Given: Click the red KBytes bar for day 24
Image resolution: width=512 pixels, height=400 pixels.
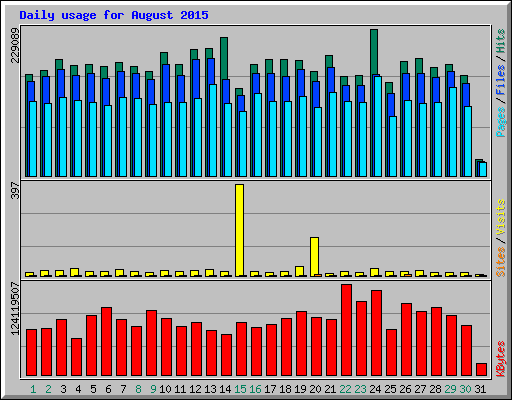Looking at the screenshot, I should pyautogui.click(x=376, y=333).
